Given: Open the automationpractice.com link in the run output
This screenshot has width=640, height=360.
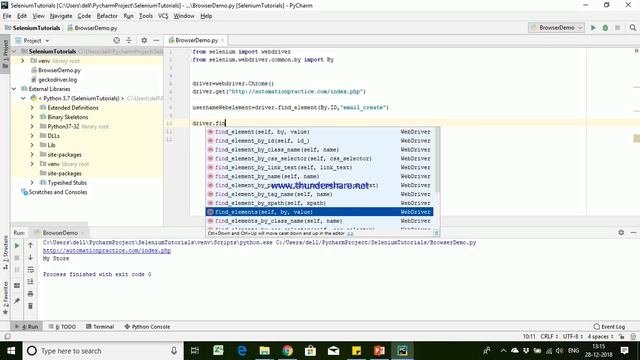Looking at the screenshot, I should (x=107, y=251).
